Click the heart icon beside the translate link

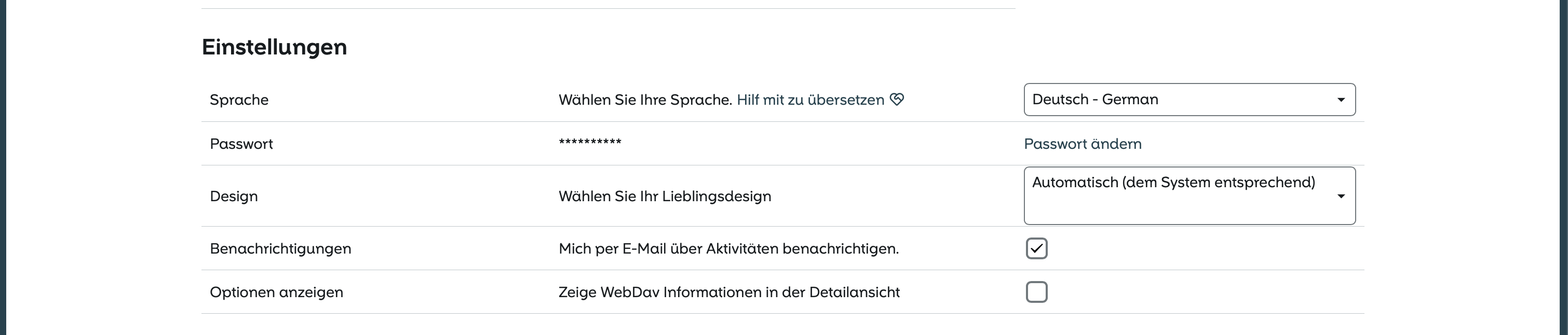(897, 99)
